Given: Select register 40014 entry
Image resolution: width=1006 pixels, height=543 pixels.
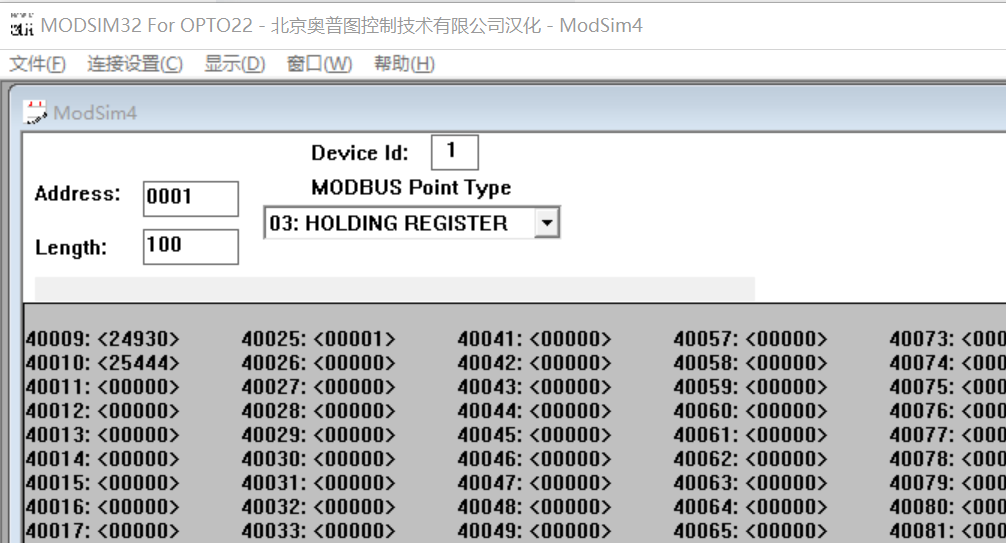Looking at the screenshot, I should 103,459.
